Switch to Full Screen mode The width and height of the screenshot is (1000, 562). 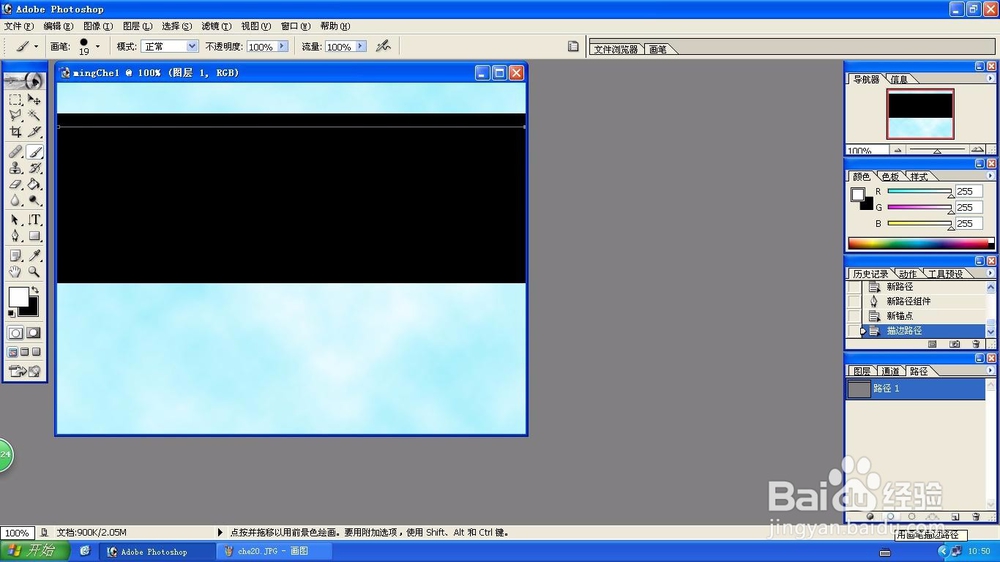[36, 352]
